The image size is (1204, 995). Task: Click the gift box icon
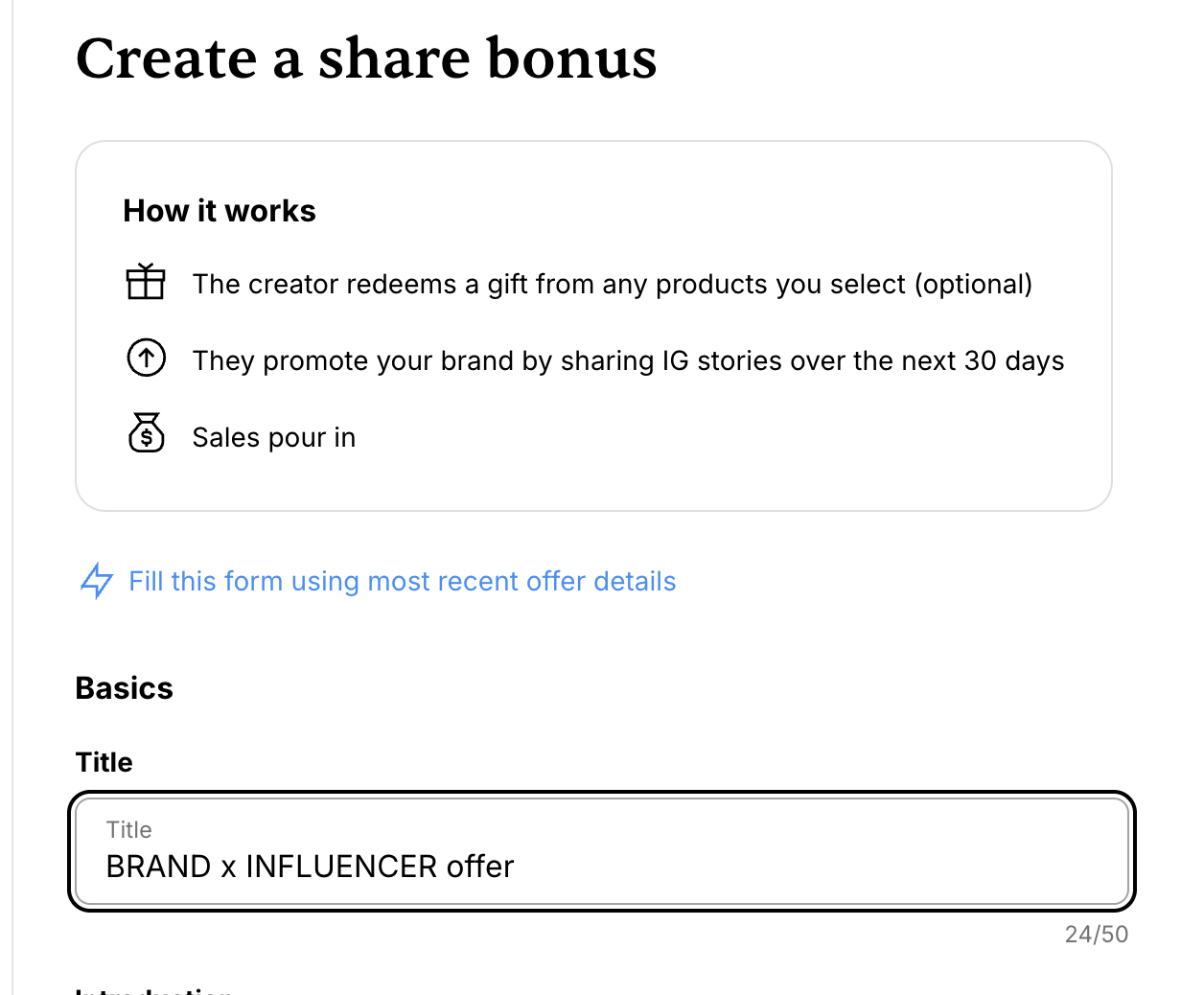pos(146,282)
